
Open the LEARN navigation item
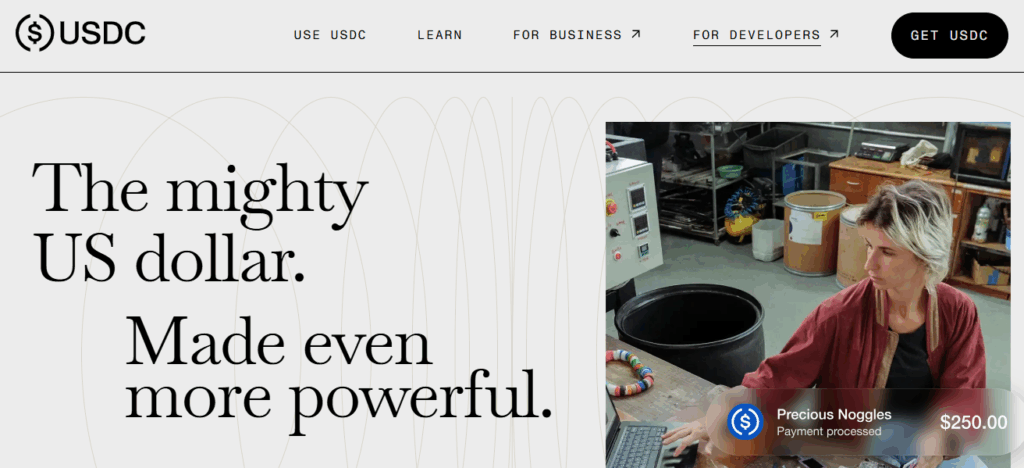[439, 35]
